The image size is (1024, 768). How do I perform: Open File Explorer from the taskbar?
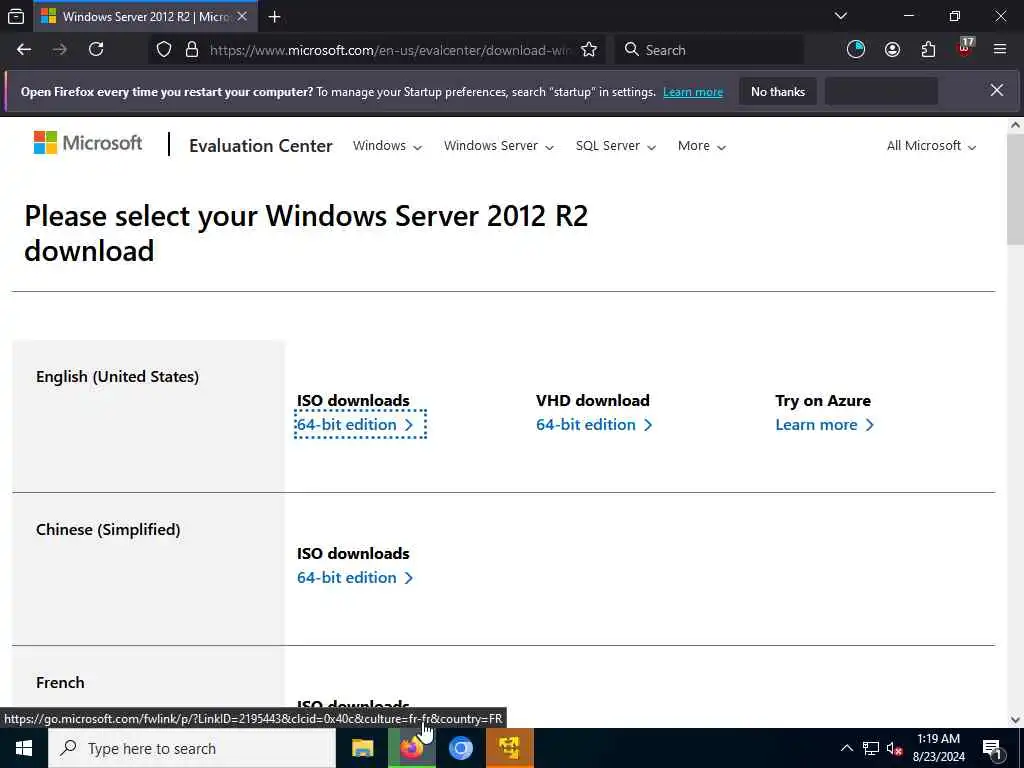pyautogui.click(x=362, y=748)
